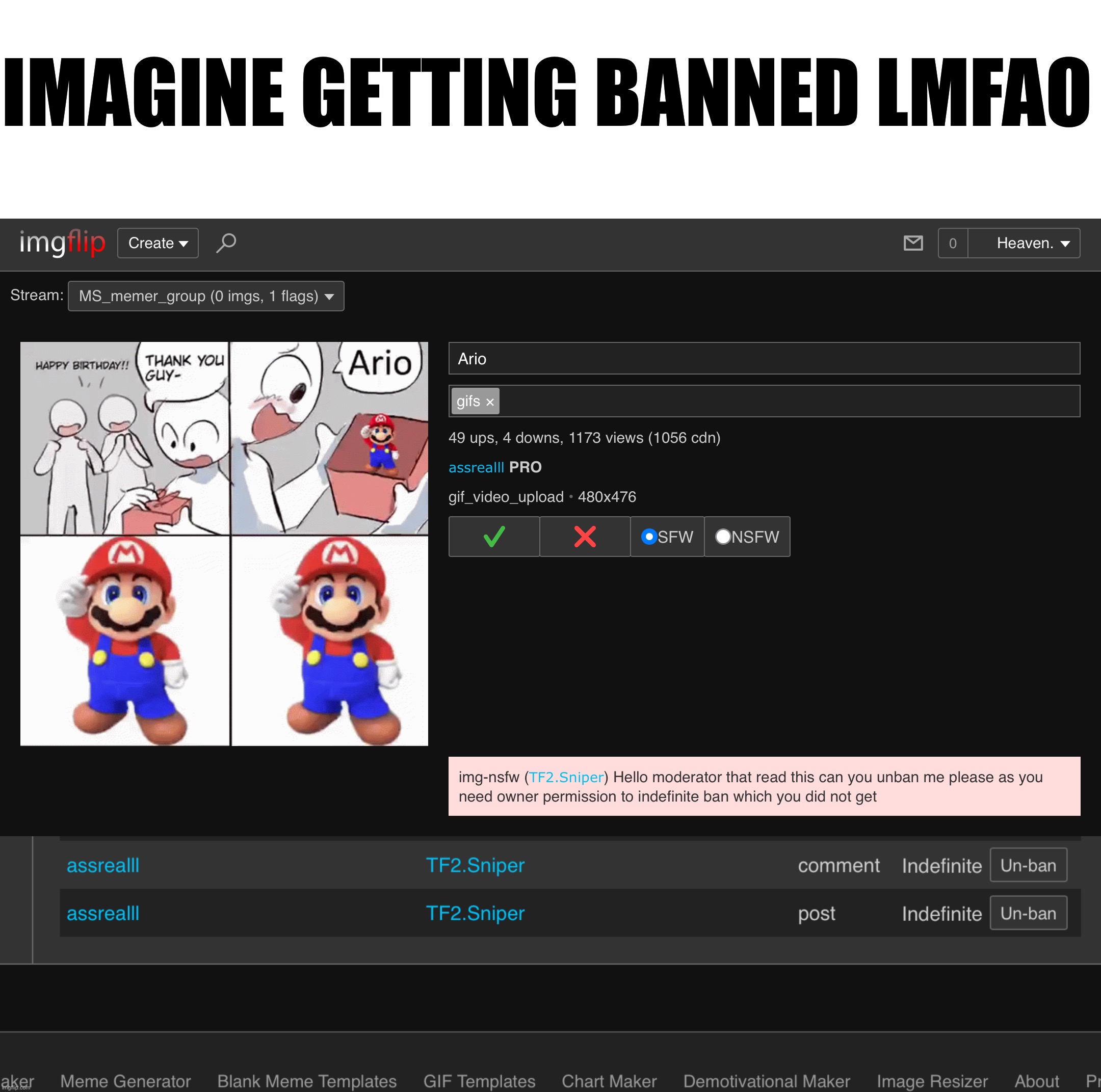Viewport: 1101px width, 1092px height.
Task: Select the SFW radio button
Action: coord(648,537)
